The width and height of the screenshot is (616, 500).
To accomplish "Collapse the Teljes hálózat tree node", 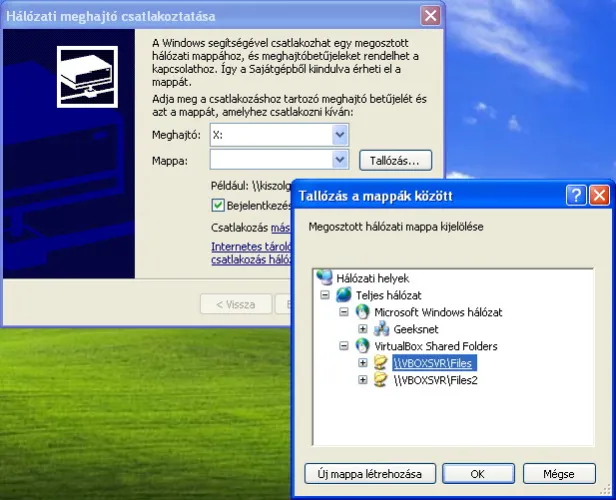I will point(325,295).
